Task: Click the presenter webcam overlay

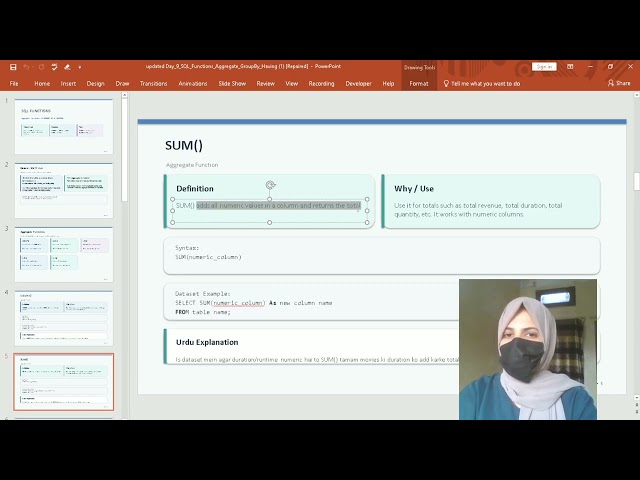Action: (x=528, y=349)
